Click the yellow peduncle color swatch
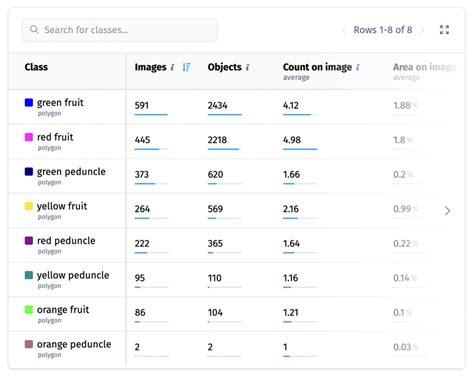Image resolution: width=474 pixels, height=379 pixels. point(29,275)
